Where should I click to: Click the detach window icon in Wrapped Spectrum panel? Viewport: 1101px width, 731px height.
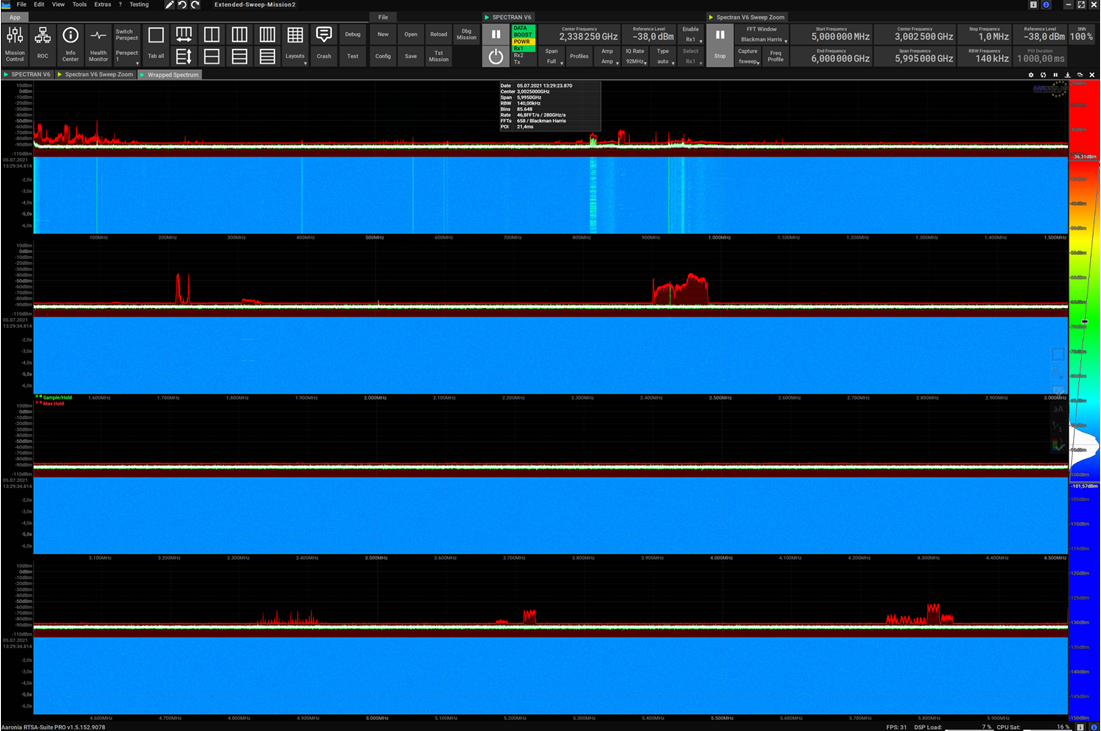(1080, 74)
